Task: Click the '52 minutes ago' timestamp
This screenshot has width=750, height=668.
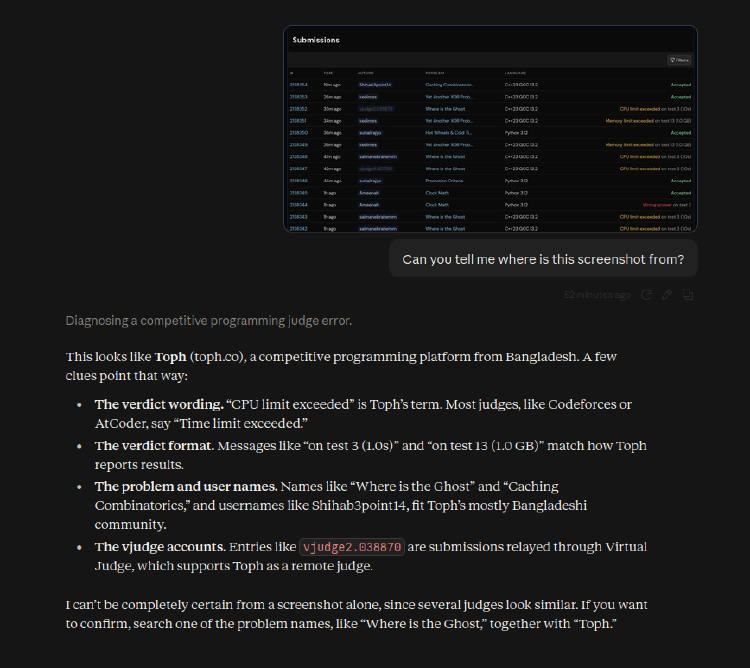Action: (597, 295)
